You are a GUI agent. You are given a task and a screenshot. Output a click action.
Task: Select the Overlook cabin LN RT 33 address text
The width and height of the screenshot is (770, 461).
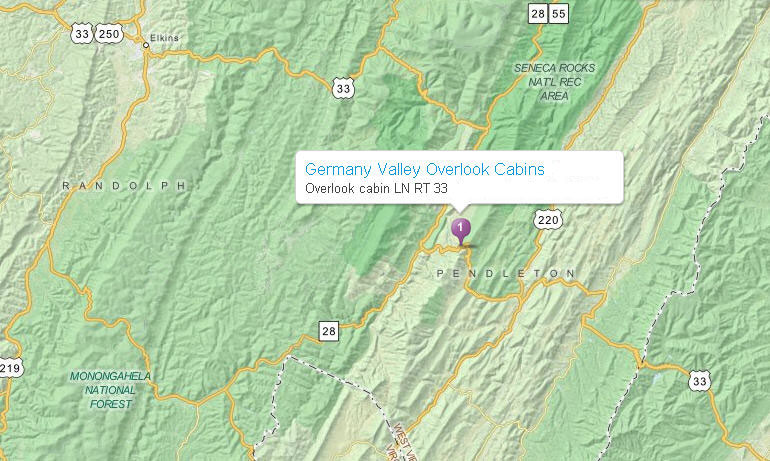376,189
